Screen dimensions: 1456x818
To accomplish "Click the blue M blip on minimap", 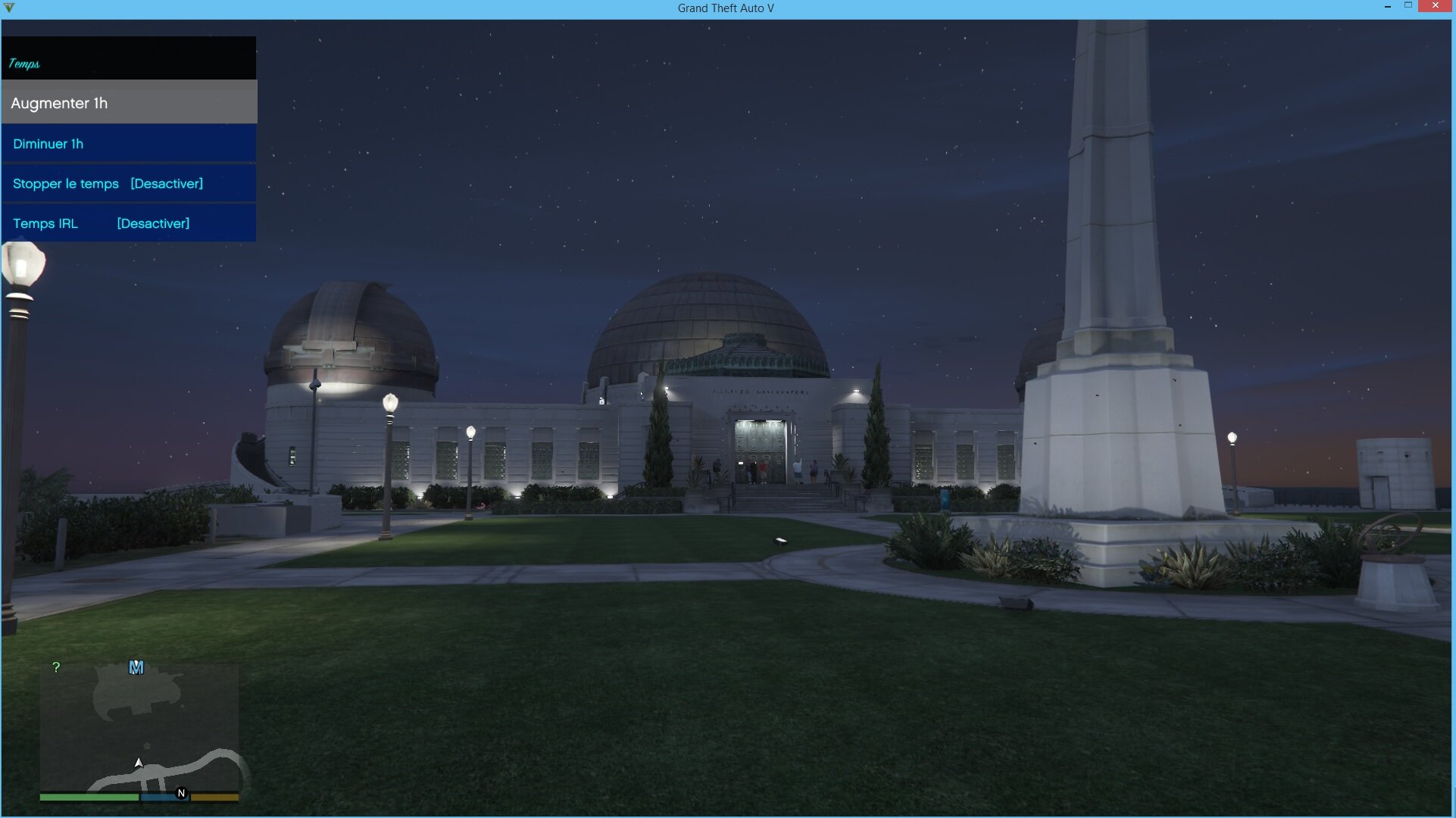I will 136,667.
